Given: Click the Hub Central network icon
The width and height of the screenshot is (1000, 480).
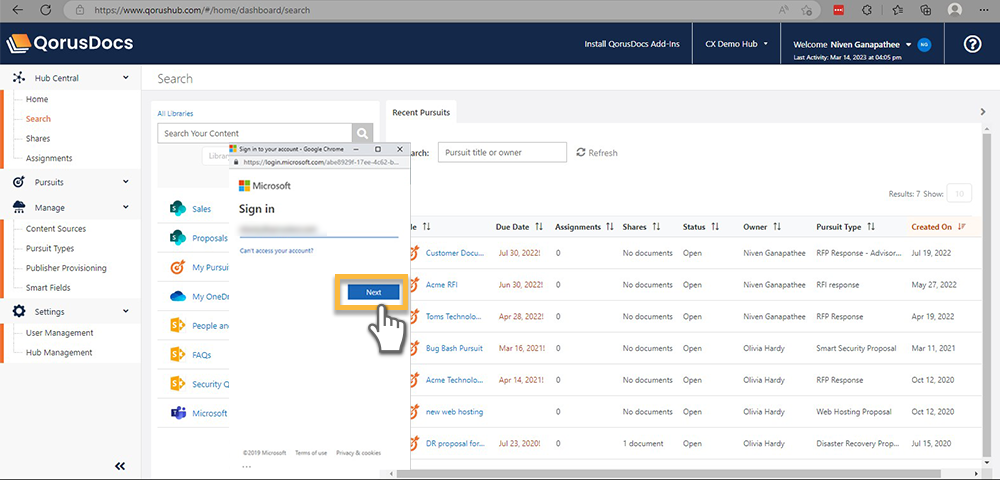Looking at the screenshot, I should tap(19, 78).
